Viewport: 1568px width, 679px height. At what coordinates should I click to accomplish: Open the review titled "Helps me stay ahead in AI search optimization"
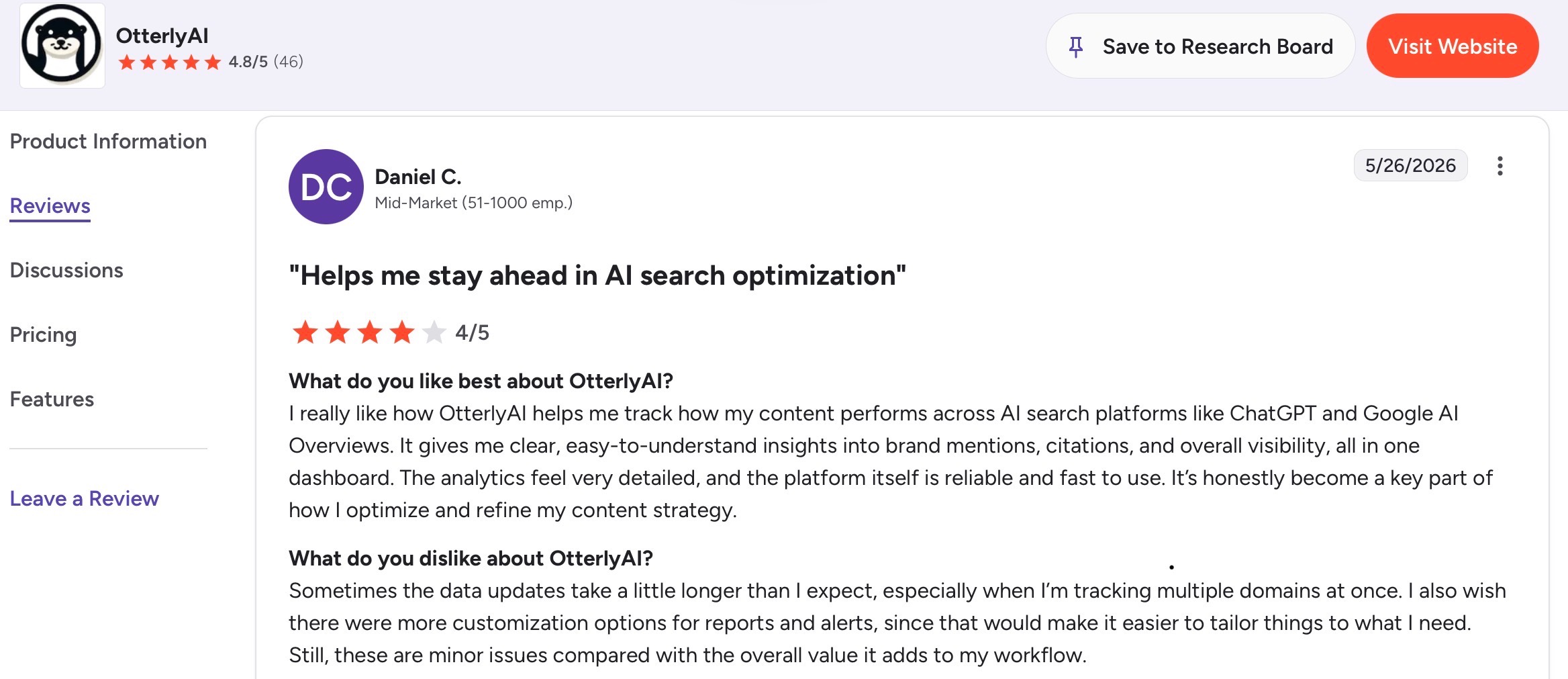click(x=597, y=275)
